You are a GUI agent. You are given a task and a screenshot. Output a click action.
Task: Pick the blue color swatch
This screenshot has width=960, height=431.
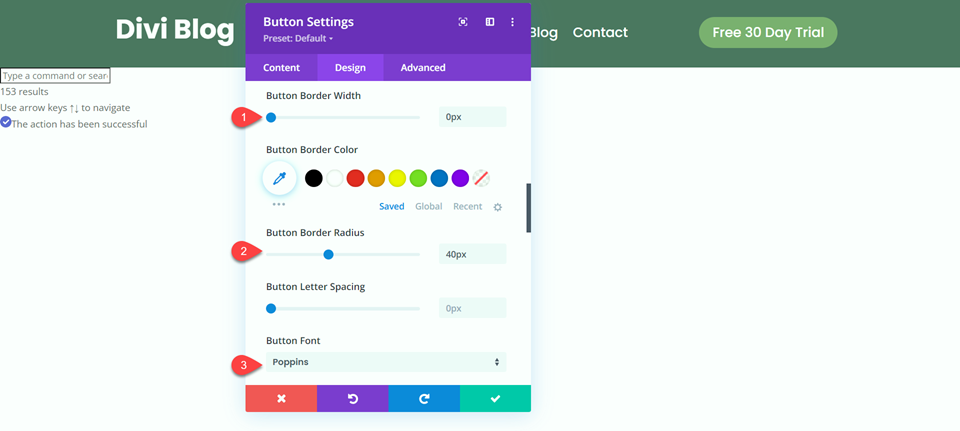[439, 178]
